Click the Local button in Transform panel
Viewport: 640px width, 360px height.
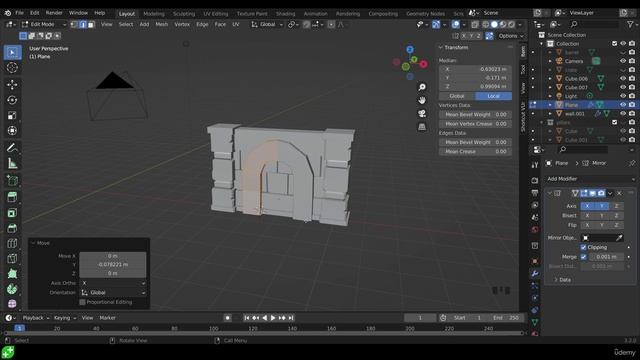pos(493,96)
